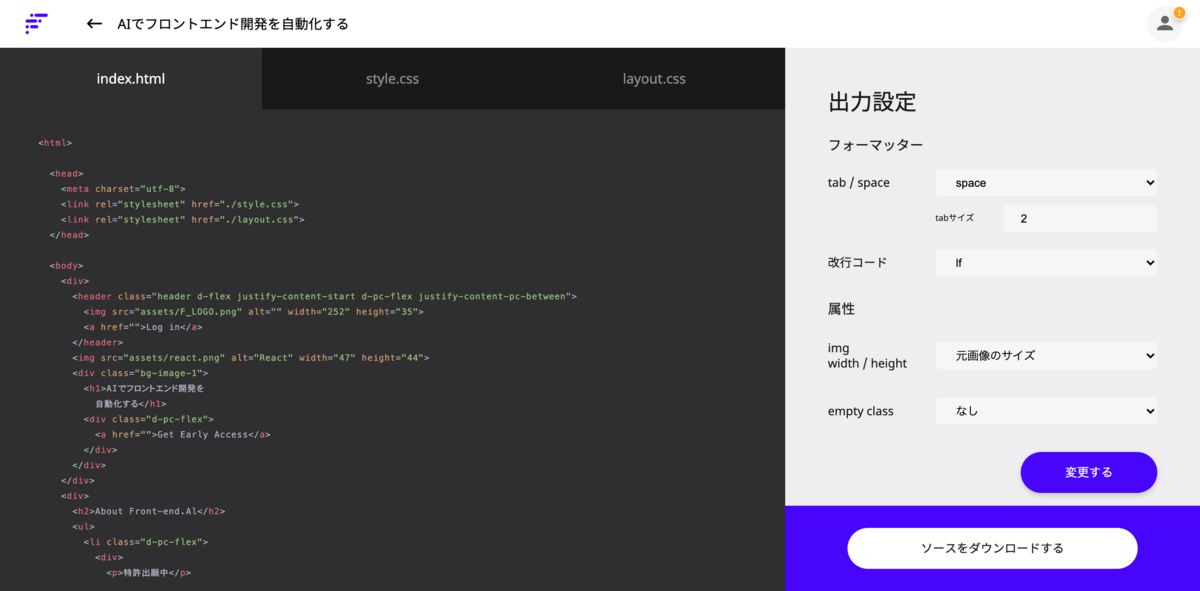
Task: Click the </header> closing tag line
Action: 98,342
